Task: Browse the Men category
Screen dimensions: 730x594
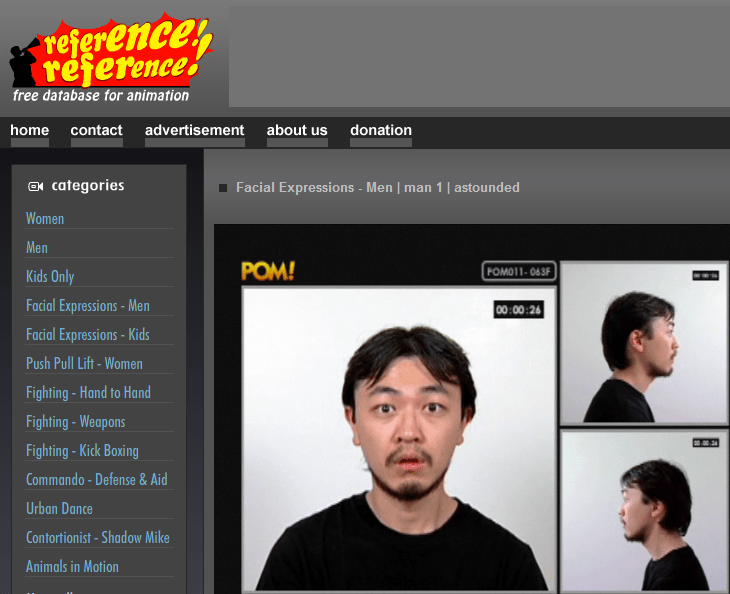Action: click(37, 247)
